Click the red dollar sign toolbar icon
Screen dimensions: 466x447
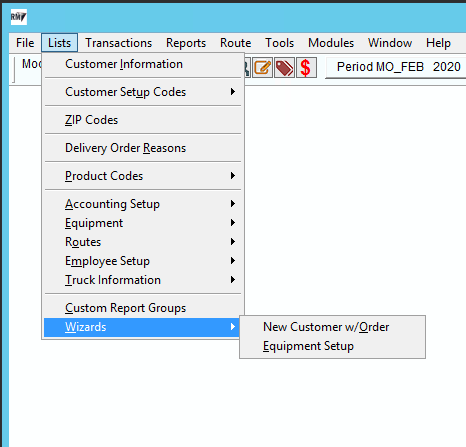306,68
